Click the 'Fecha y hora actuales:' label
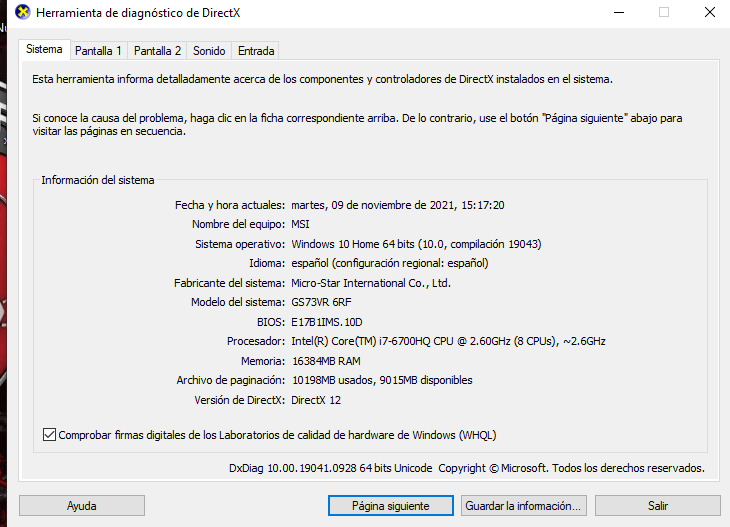This screenshot has height=527, width=730. point(230,205)
